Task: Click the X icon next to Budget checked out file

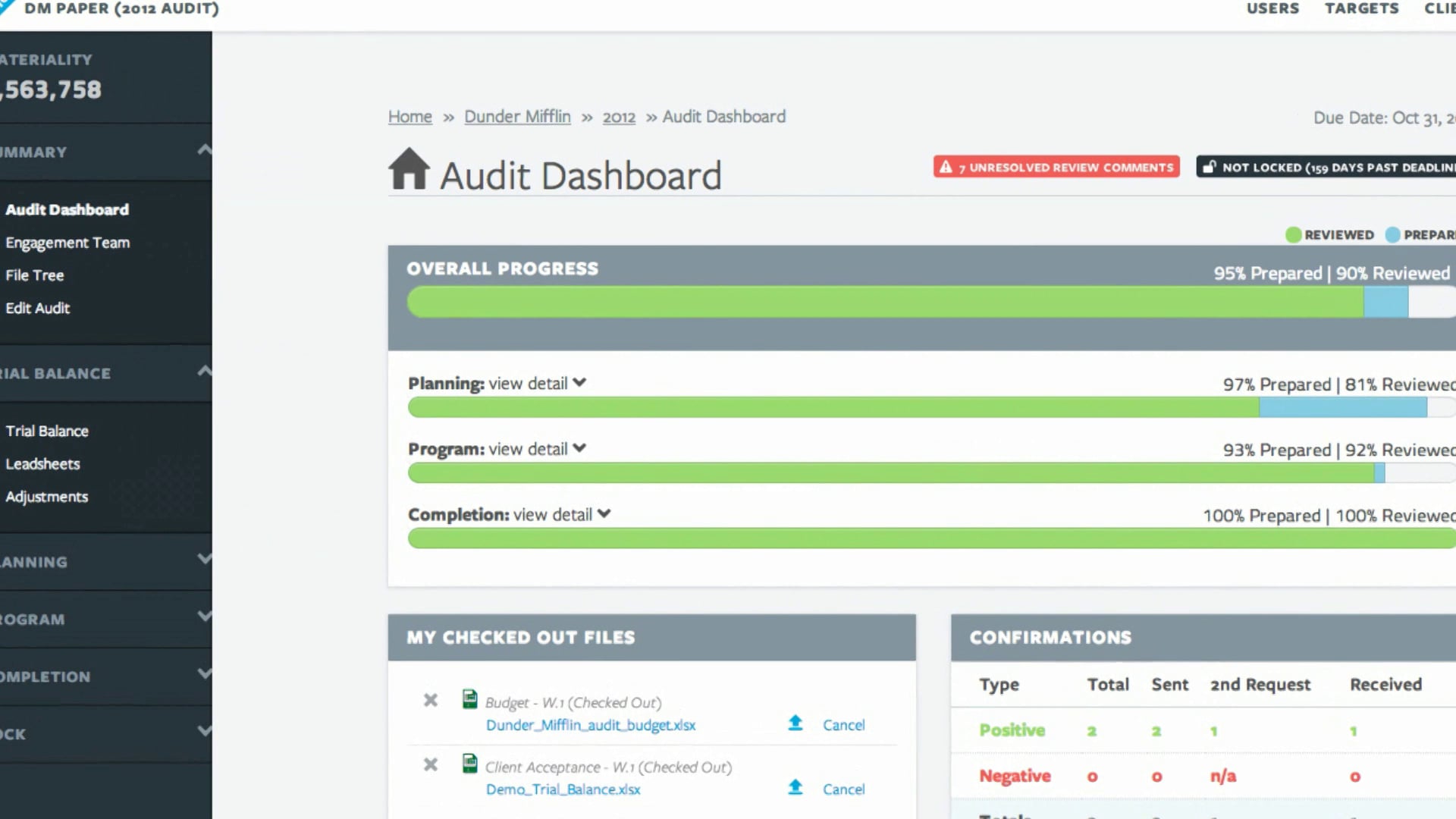Action: tap(431, 700)
